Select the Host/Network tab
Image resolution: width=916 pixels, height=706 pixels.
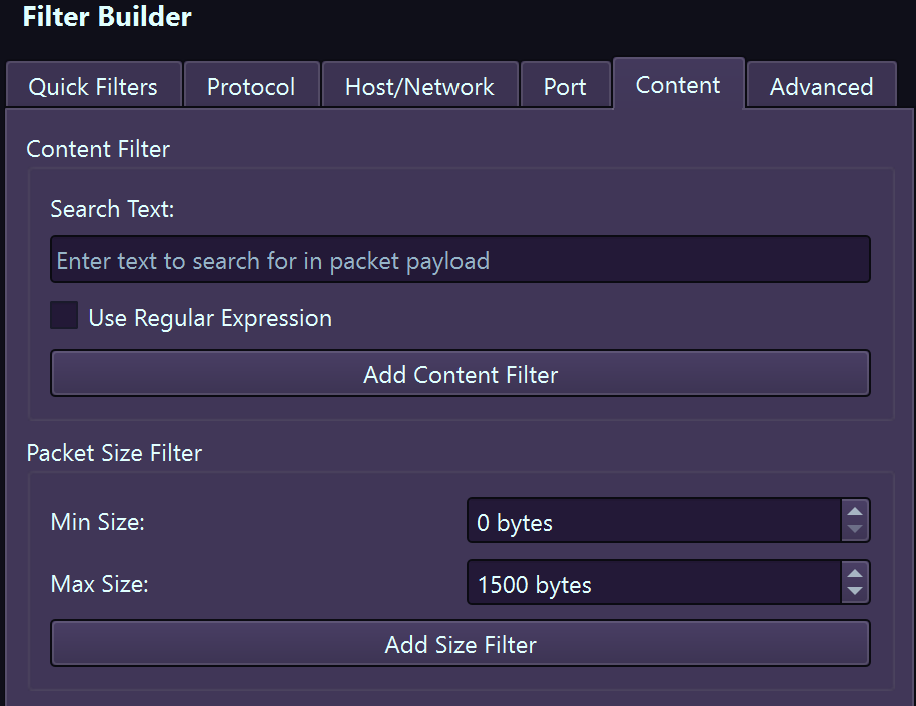tap(420, 86)
